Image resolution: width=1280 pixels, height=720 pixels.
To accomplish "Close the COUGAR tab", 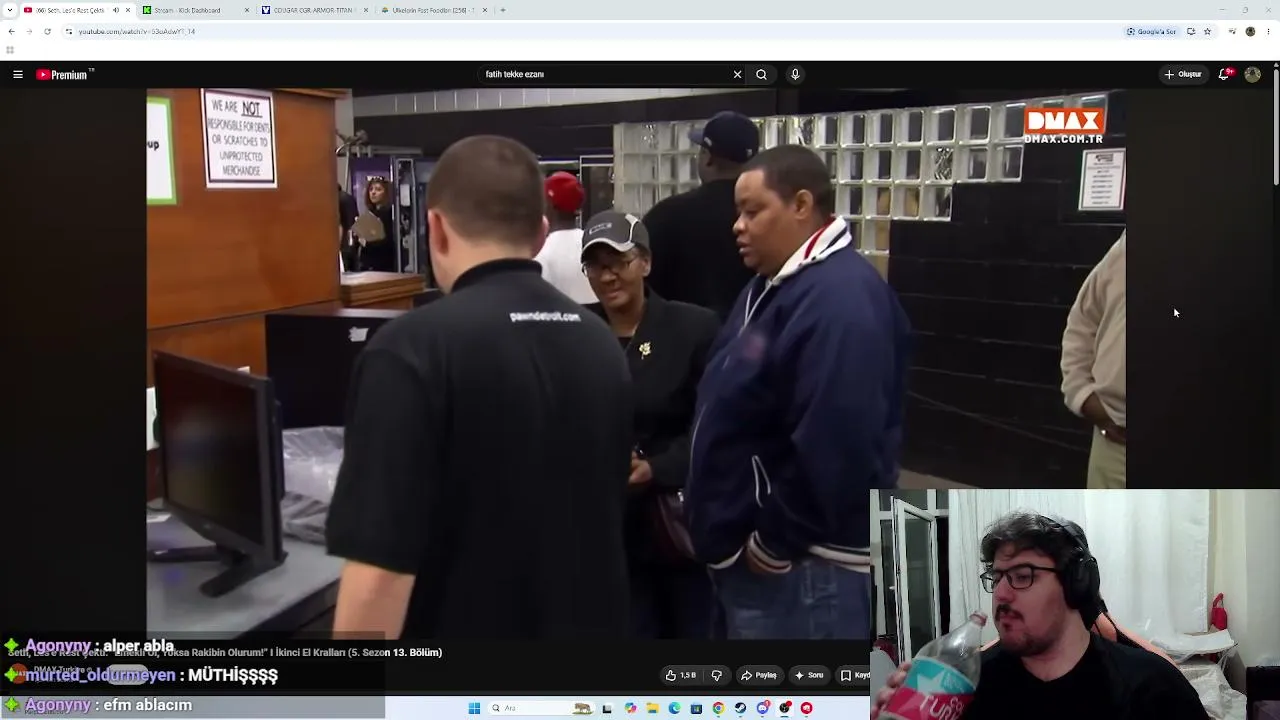I will [x=367, y=10].
